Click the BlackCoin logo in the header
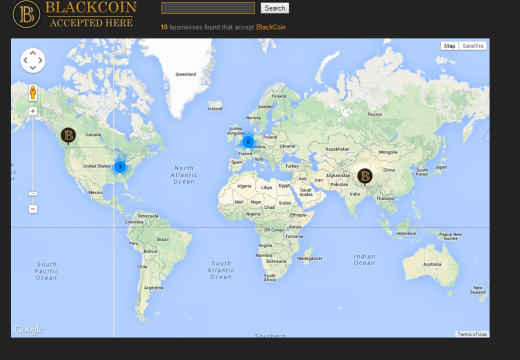520x360 pixels. 75,14
